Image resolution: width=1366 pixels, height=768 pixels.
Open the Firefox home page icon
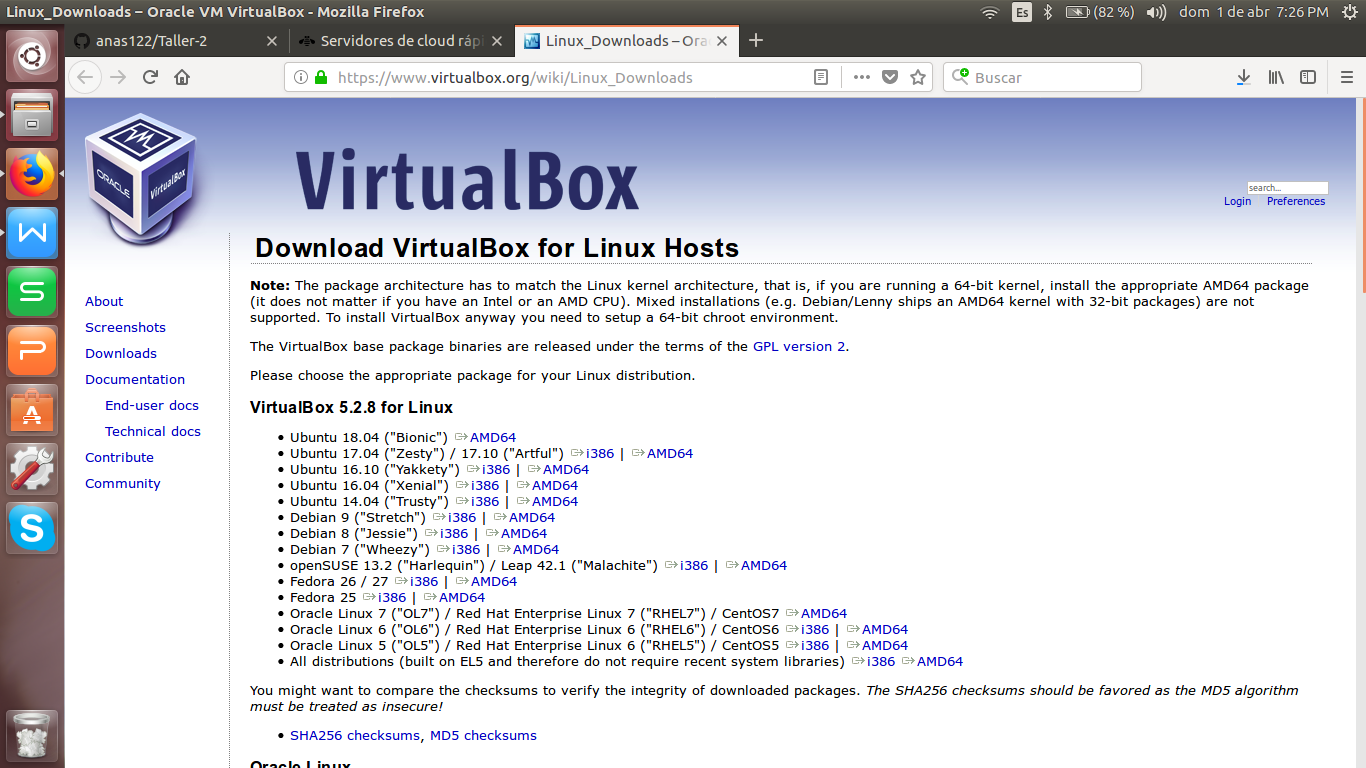182,77
